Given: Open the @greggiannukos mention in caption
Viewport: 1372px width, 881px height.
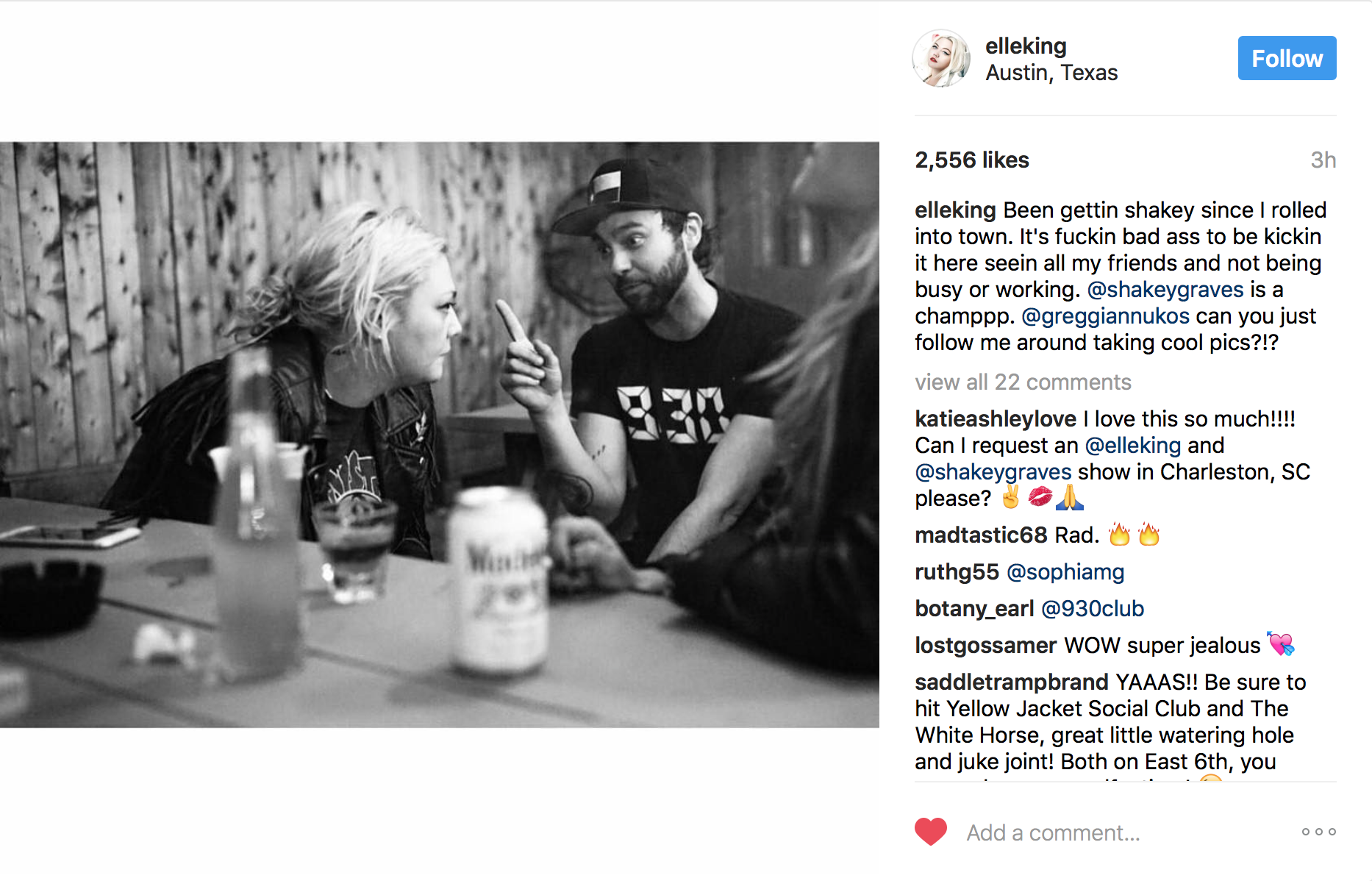Looking at the screenshot, I should point(1105,316).
